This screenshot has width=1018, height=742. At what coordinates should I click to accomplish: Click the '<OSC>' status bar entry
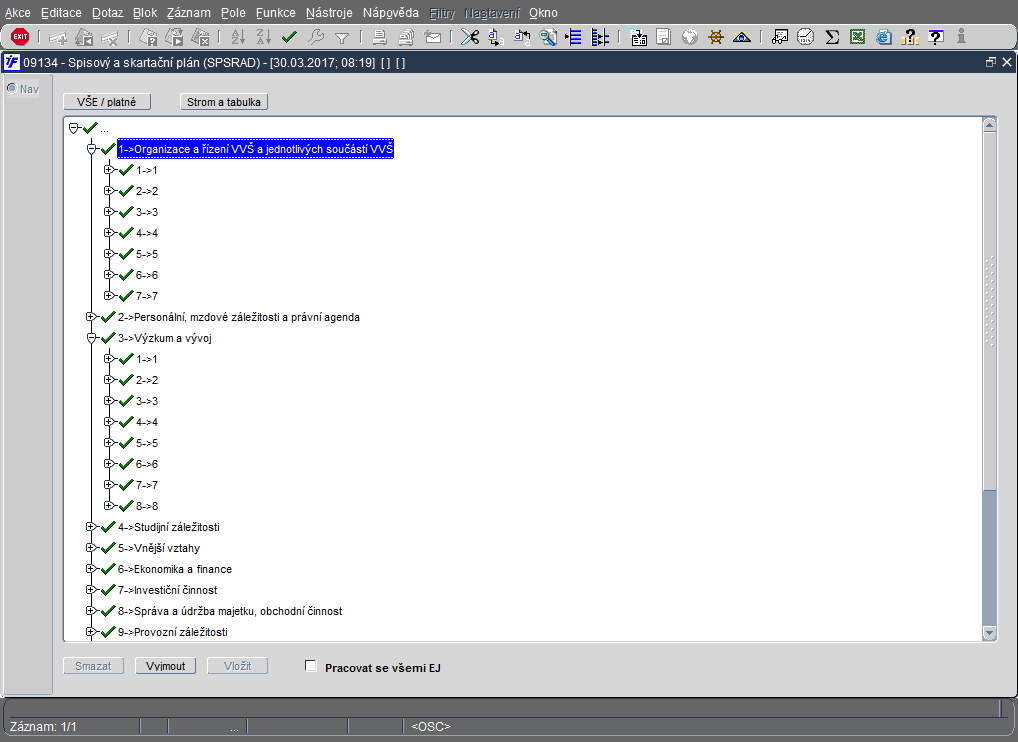430,726
